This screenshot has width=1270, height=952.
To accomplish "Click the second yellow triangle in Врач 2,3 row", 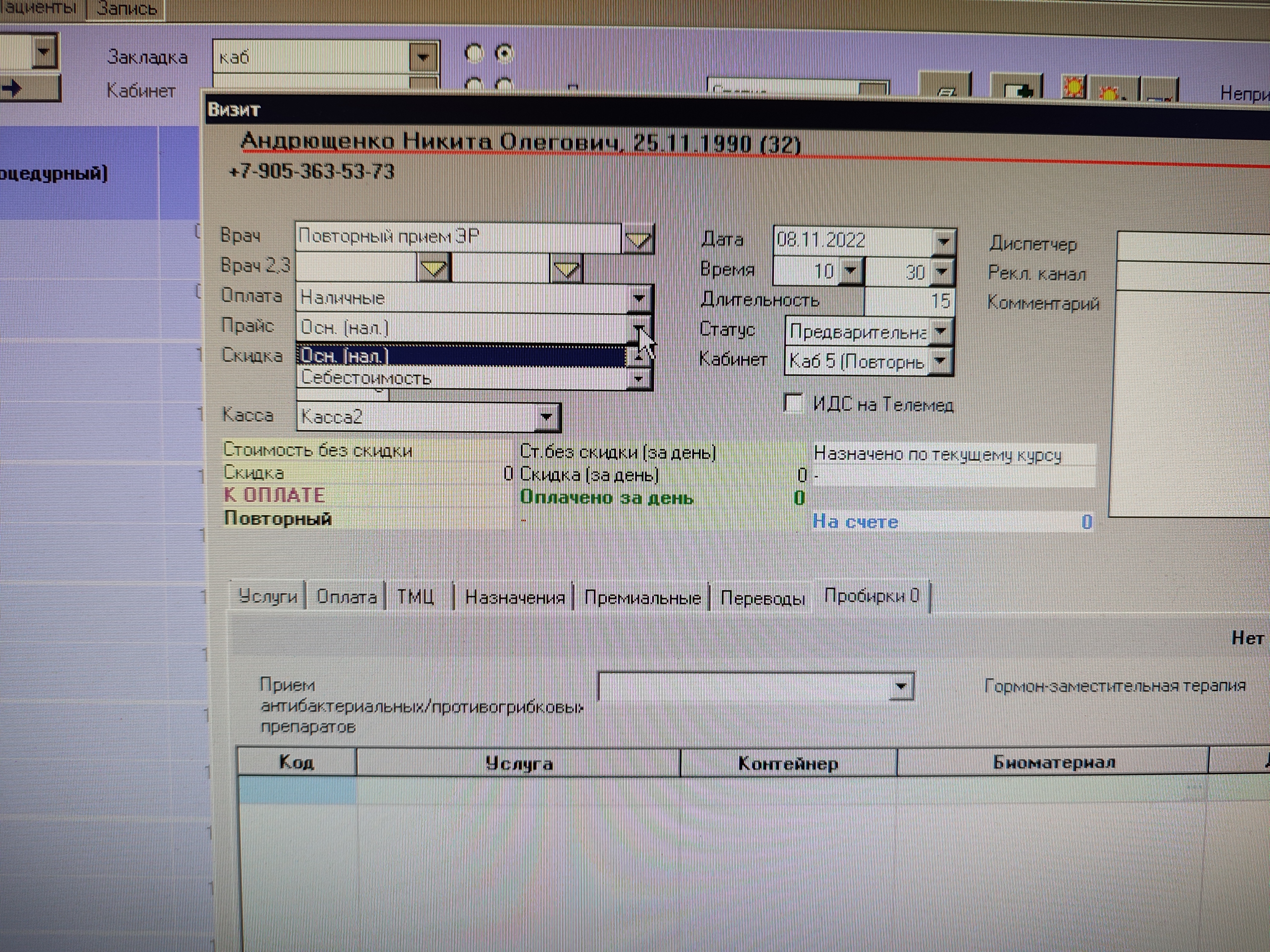I will tap(566, 268).
